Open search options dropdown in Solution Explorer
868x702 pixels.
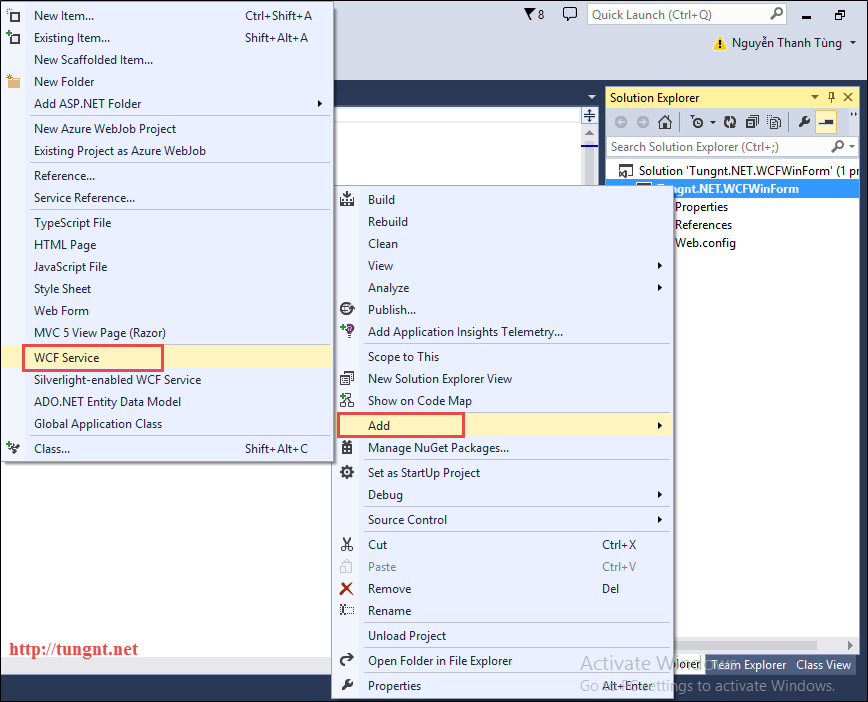(x=852, y=147)
